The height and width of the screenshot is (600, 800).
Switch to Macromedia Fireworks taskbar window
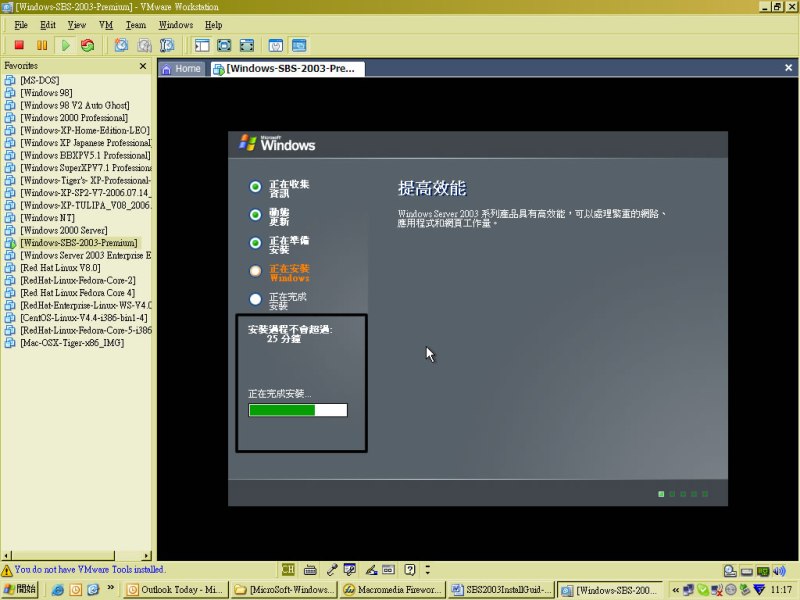point(392,590)
